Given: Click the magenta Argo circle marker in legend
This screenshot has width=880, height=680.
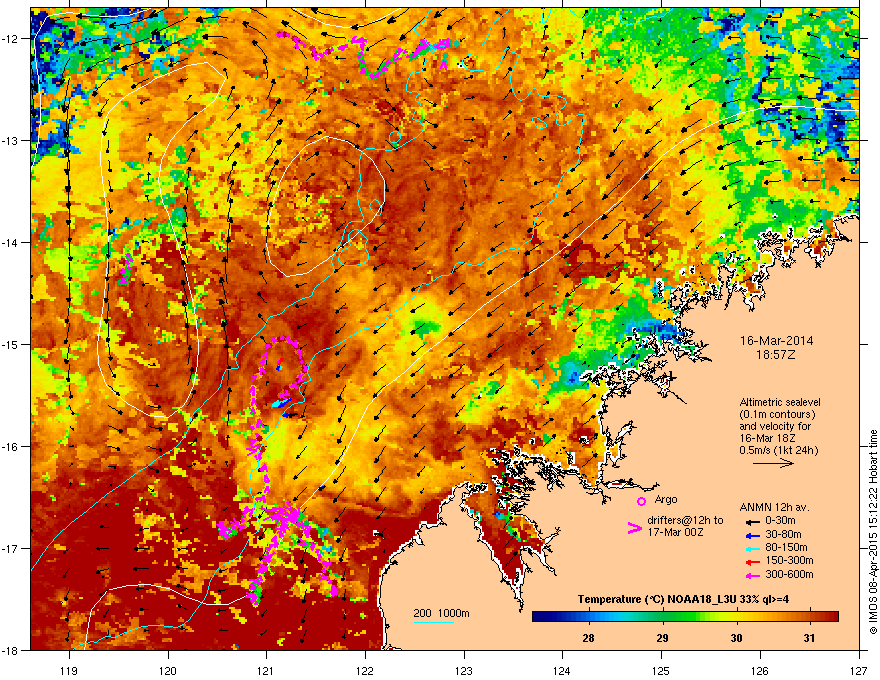Looking at the screenshot, I should (x=641, y=501).
